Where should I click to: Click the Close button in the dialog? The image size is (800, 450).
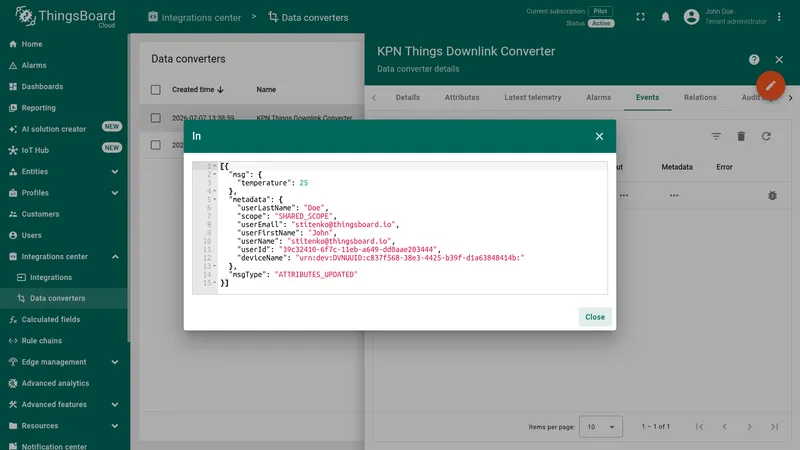[x=595, y=317]
